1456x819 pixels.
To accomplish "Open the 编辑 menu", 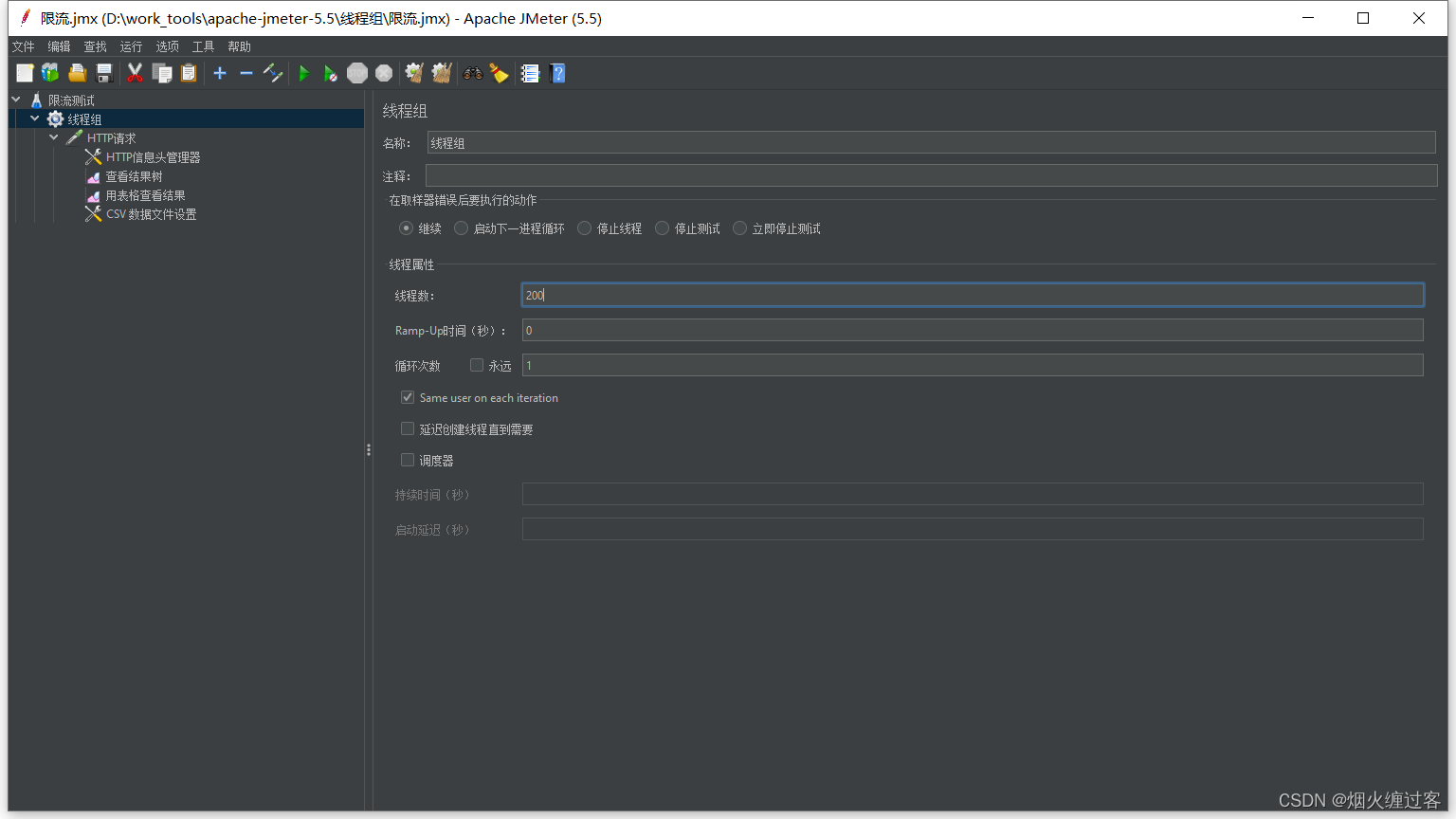I will pos(59,46).
